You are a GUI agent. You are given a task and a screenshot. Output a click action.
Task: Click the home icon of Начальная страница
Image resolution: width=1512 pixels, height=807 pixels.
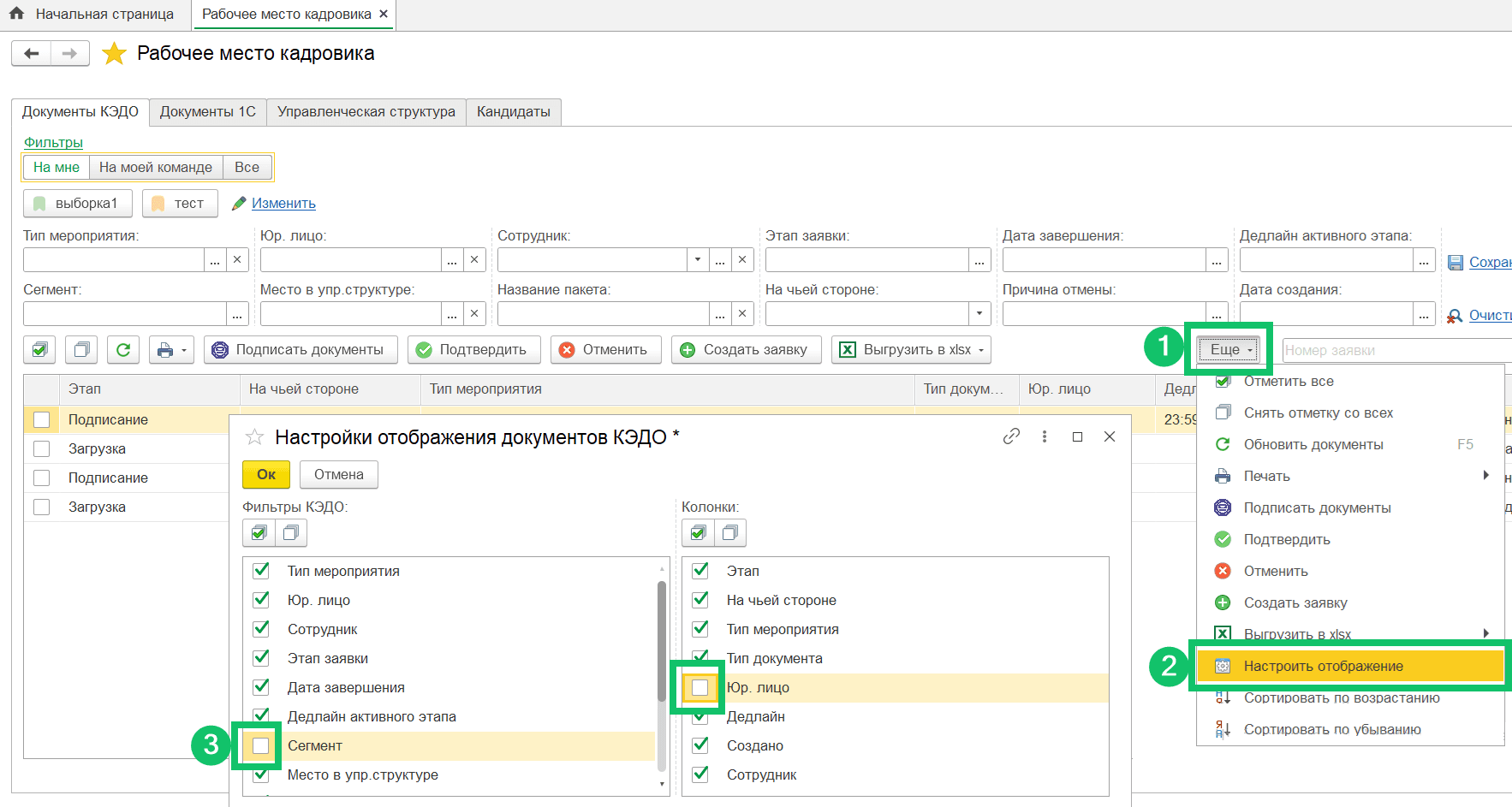[16, 14]
